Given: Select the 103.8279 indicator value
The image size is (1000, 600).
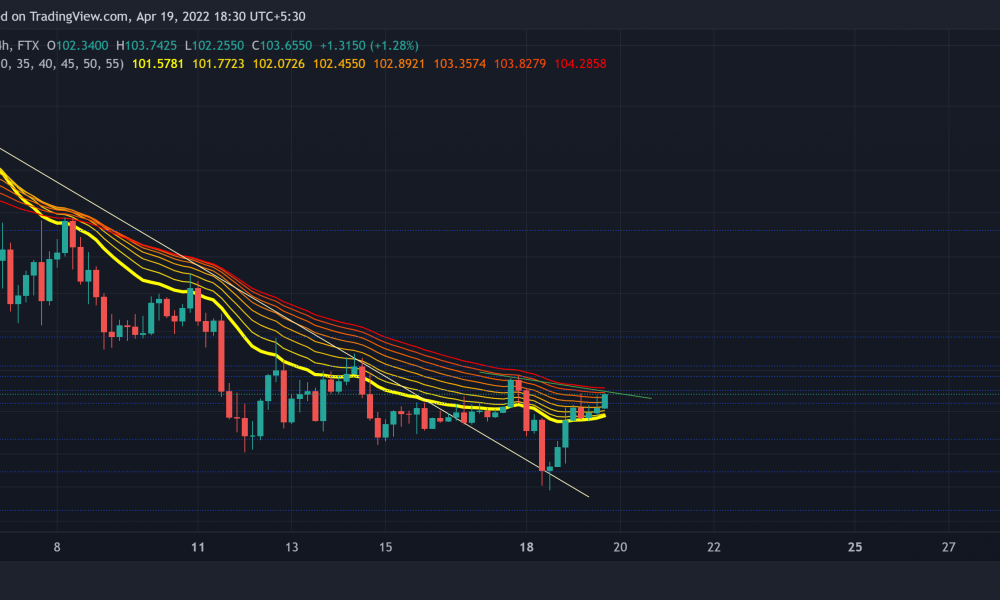Looking at the screenshot, I should (x=520, y=64).
